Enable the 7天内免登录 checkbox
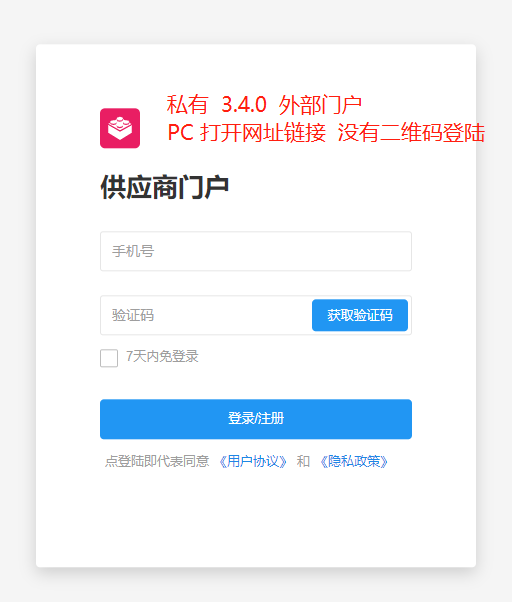The image size is (512, 602). point(109,358)
